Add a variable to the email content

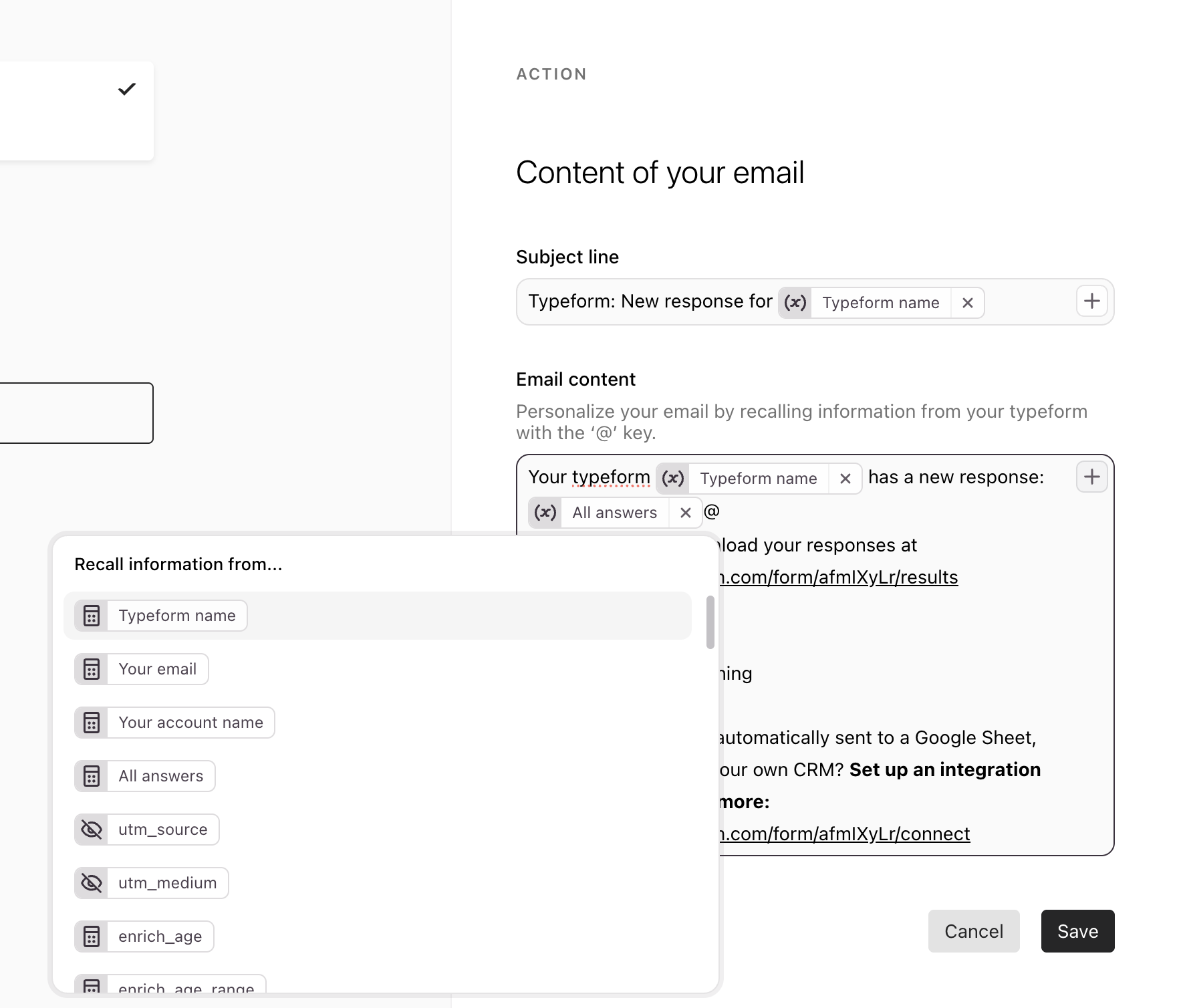[x=1091, y=477]
